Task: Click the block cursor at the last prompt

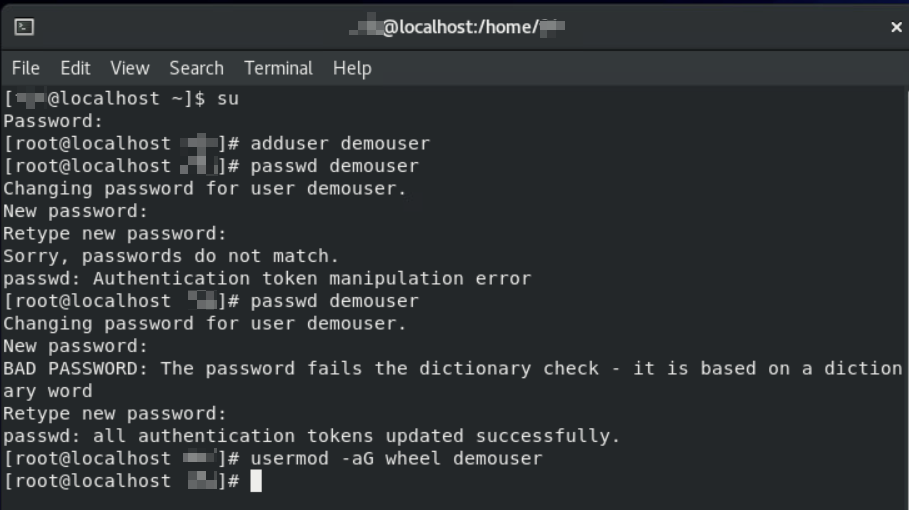Action: (x=256, y=482)
